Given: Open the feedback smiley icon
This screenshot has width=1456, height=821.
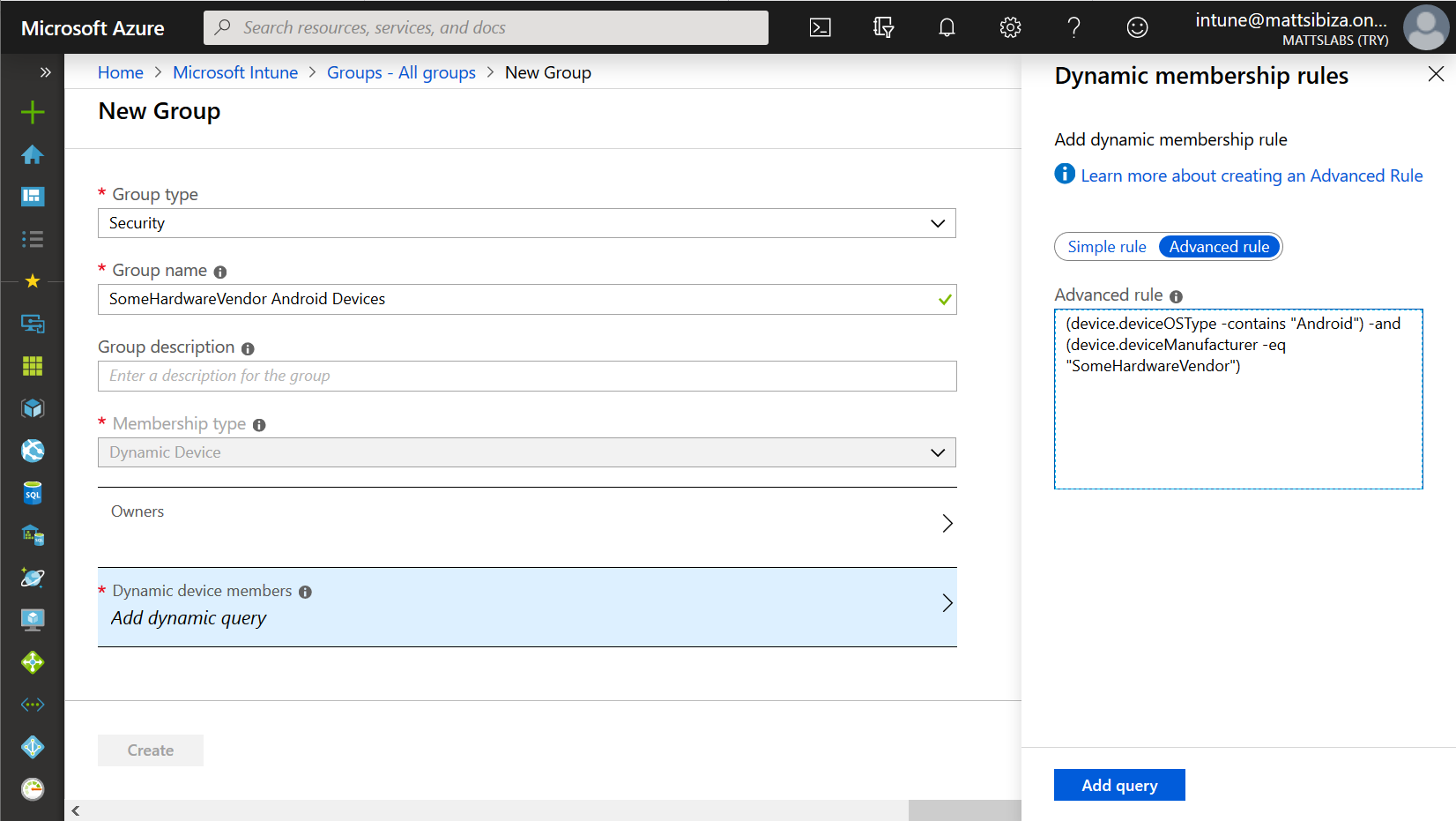Looking at the screenshot, I should click(x=1137, y=27).
